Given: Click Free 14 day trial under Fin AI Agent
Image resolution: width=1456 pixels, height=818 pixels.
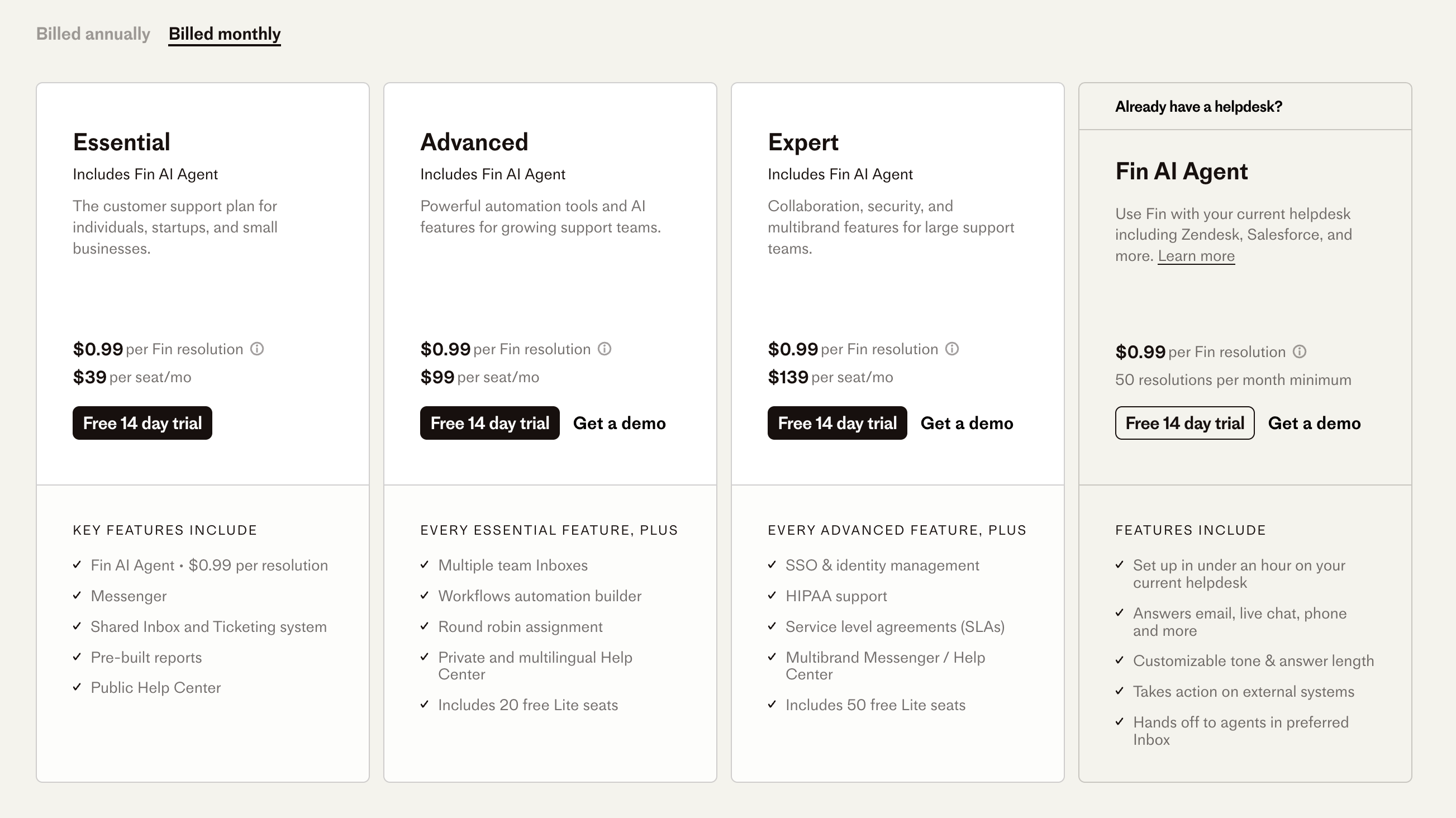Looking at the screenshot, I should coord(1184,423).
